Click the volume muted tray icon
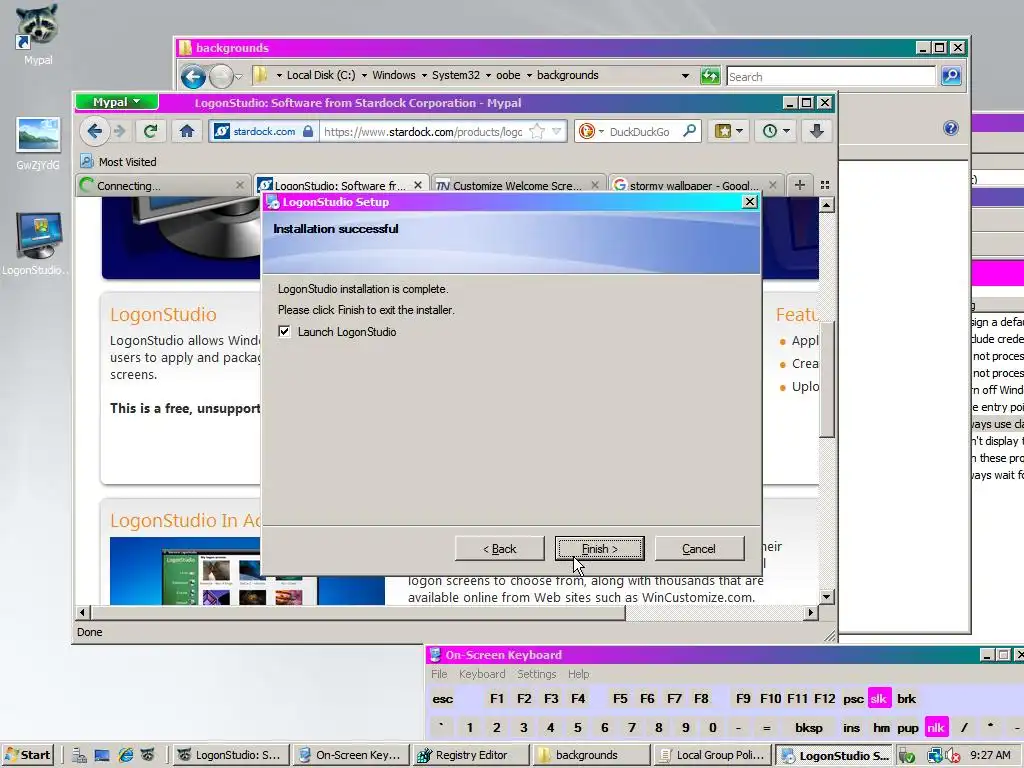Screen dimensions: 1024x768 tap(953, 756)
